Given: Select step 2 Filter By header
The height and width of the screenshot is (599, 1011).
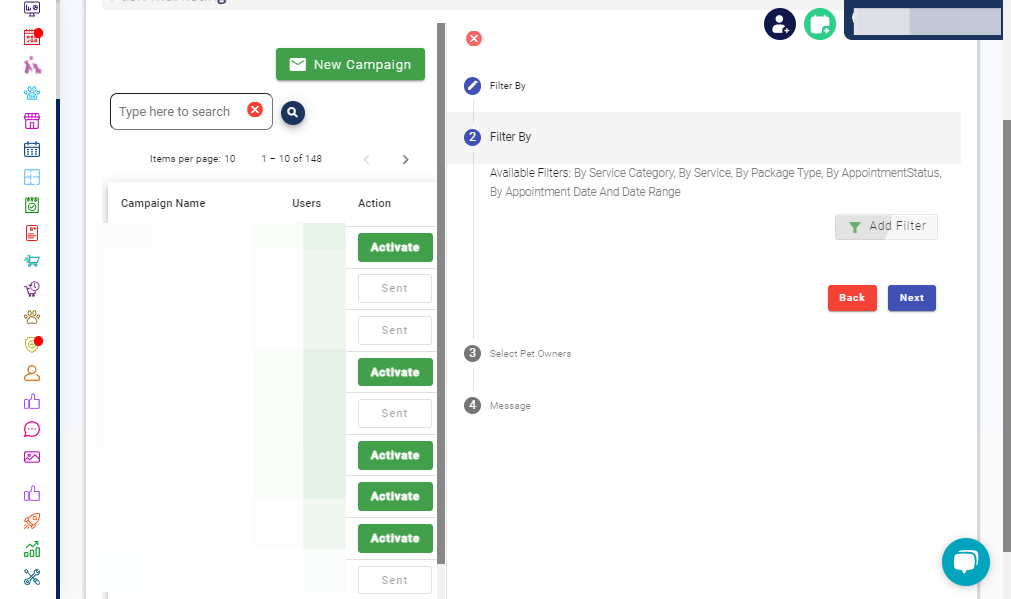Looking at the screenshot, I should point(703,137).
